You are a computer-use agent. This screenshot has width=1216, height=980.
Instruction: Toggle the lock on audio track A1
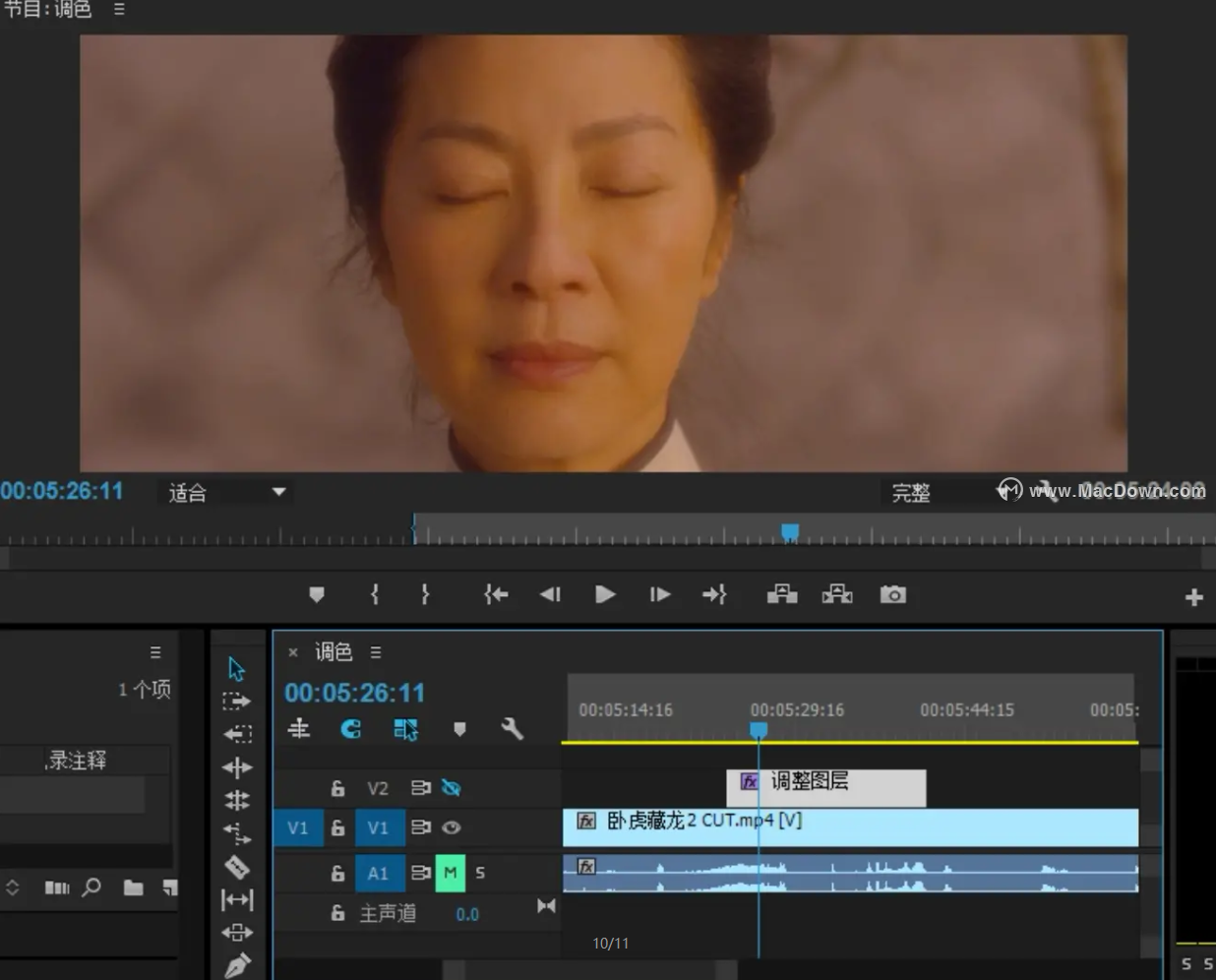coord(337,873)
